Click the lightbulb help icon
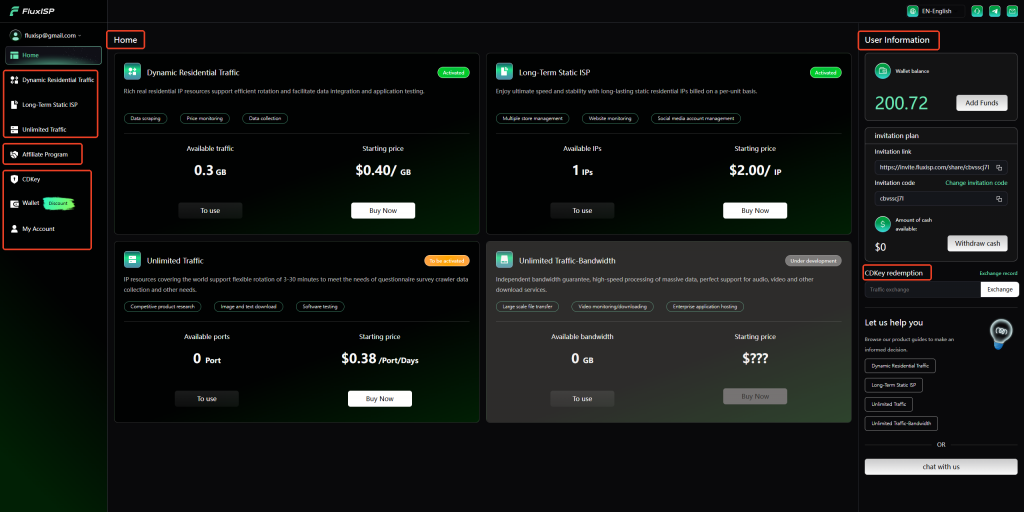 coord(999,332)
